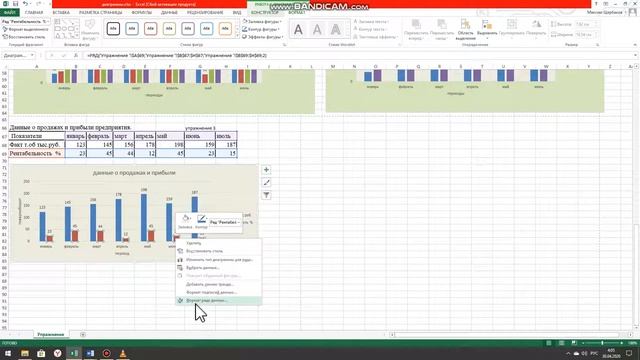Expand the shape styles gallery
This screenshot has width=640, height=360.
coord(237,36)
